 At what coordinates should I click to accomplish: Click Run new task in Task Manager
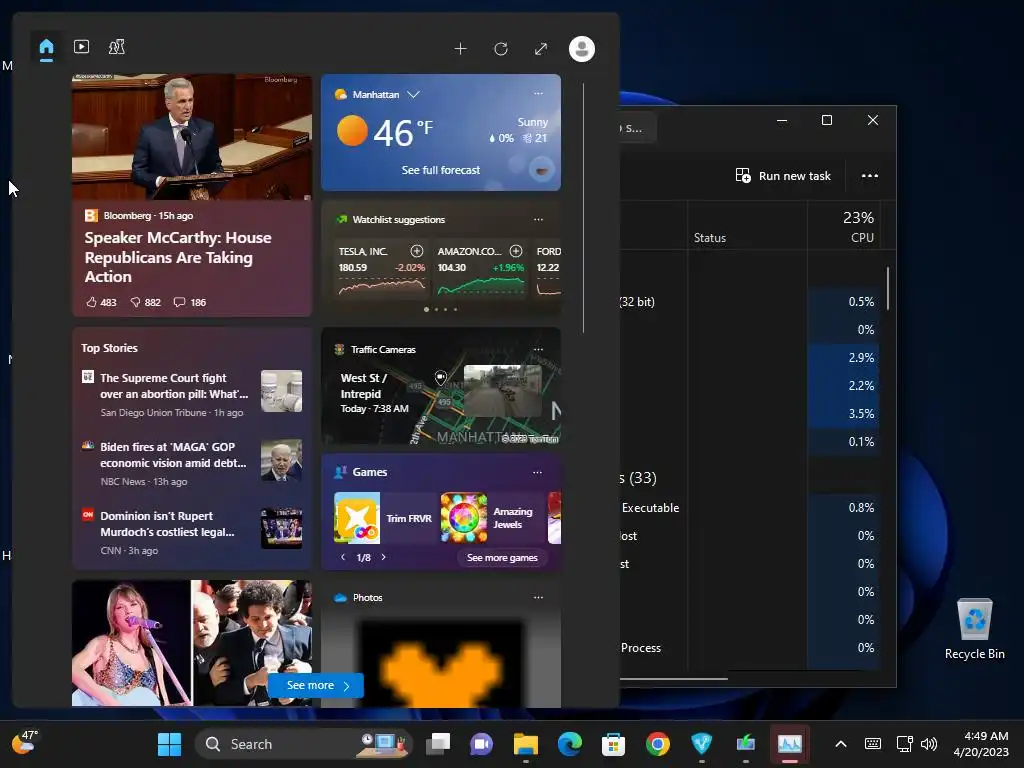783,176
